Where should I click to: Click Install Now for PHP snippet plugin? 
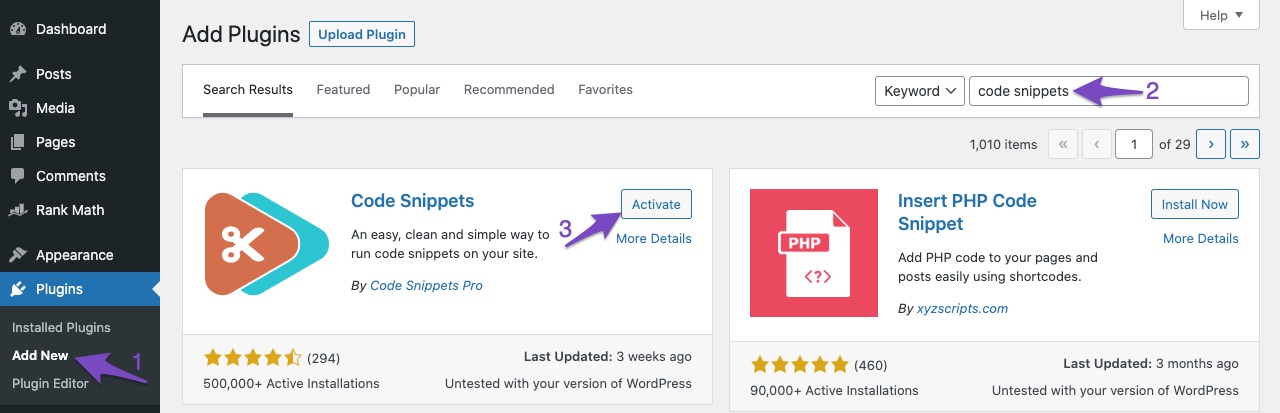coord(1195,204)
